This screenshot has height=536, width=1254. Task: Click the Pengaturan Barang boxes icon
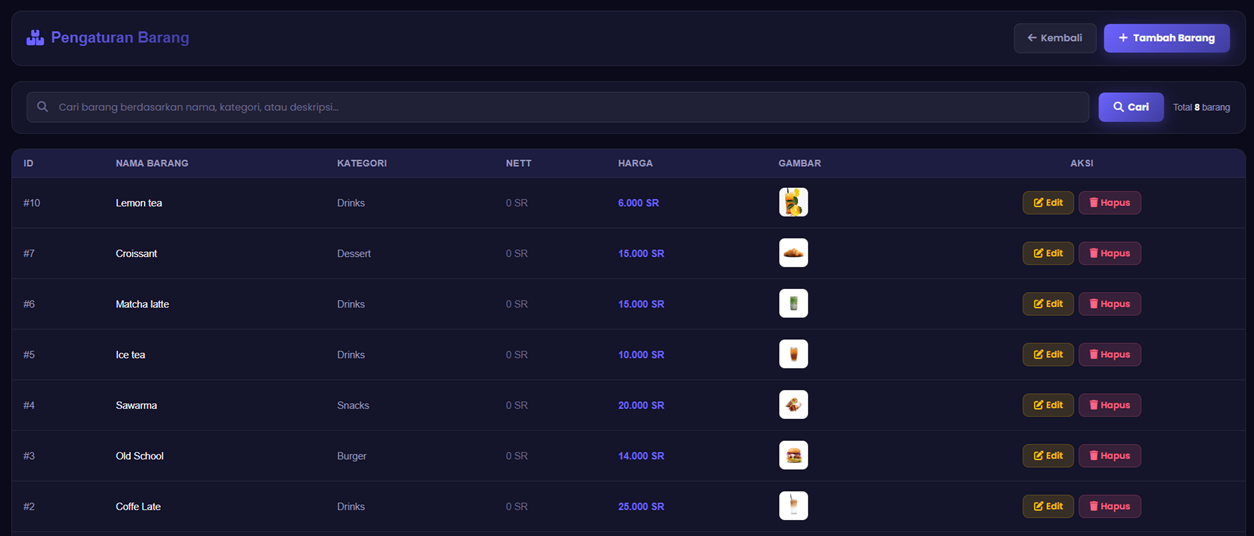(35, 38)
